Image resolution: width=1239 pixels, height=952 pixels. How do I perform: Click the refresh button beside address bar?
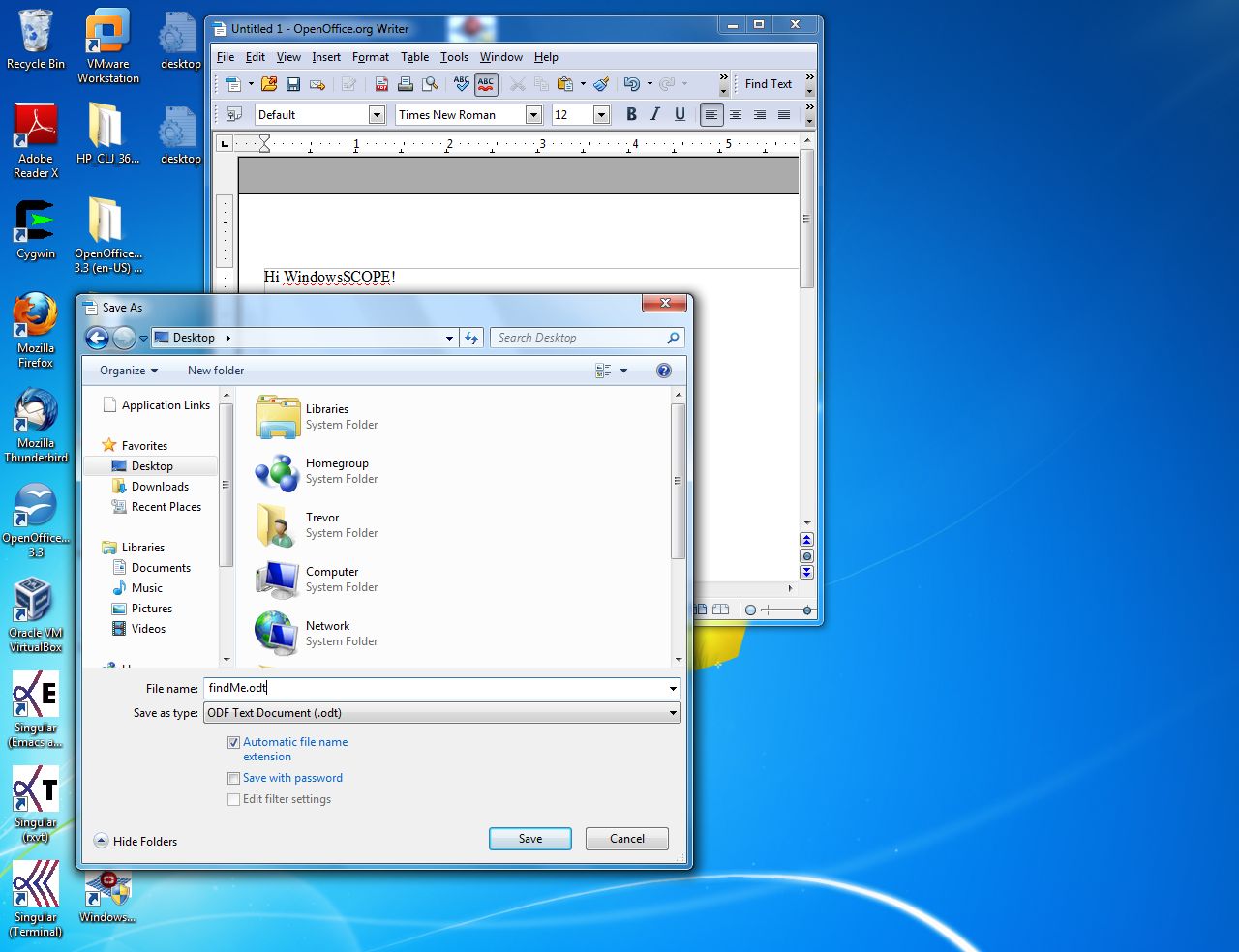(471, 338)
